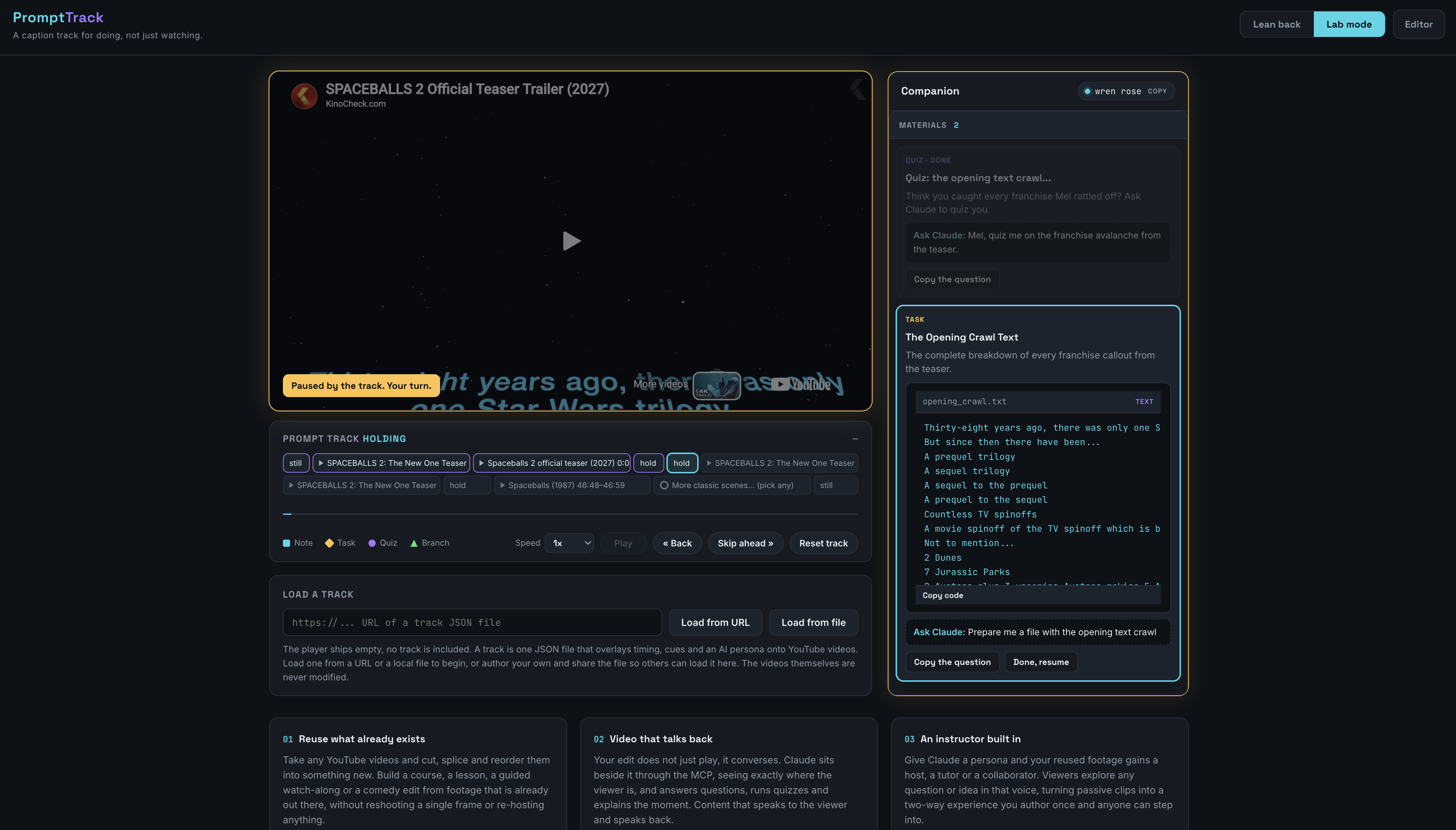Go back one cue with « Back

click(677, 543)
